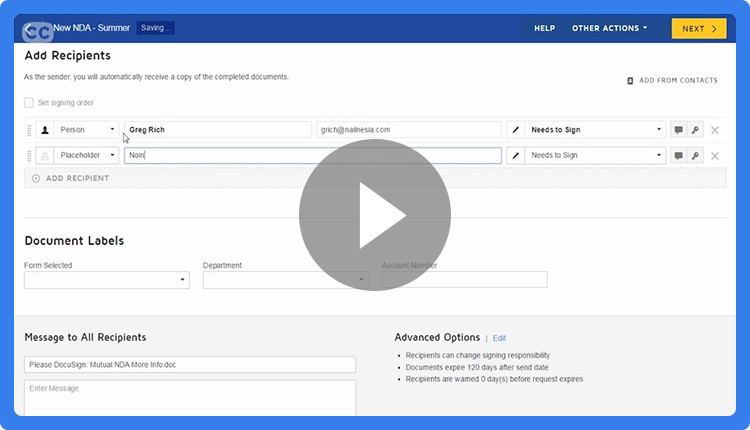This screenshot has width=750, height=430.
Task: Focus the placeholder name field containing Noin
Action: [x=313, y=155]
